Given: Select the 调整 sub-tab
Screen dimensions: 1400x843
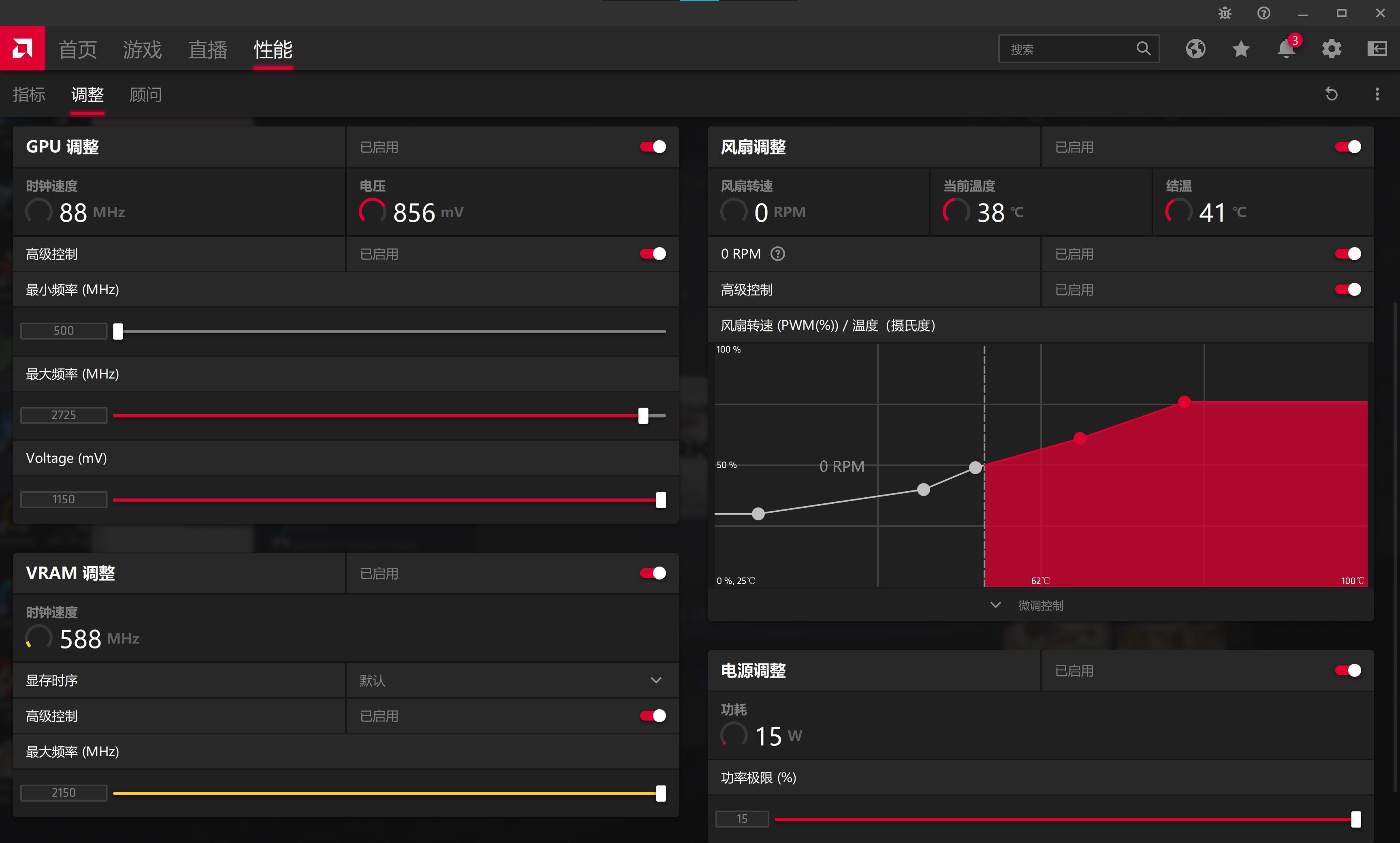Looking at the screenshot, I should 87,94.
